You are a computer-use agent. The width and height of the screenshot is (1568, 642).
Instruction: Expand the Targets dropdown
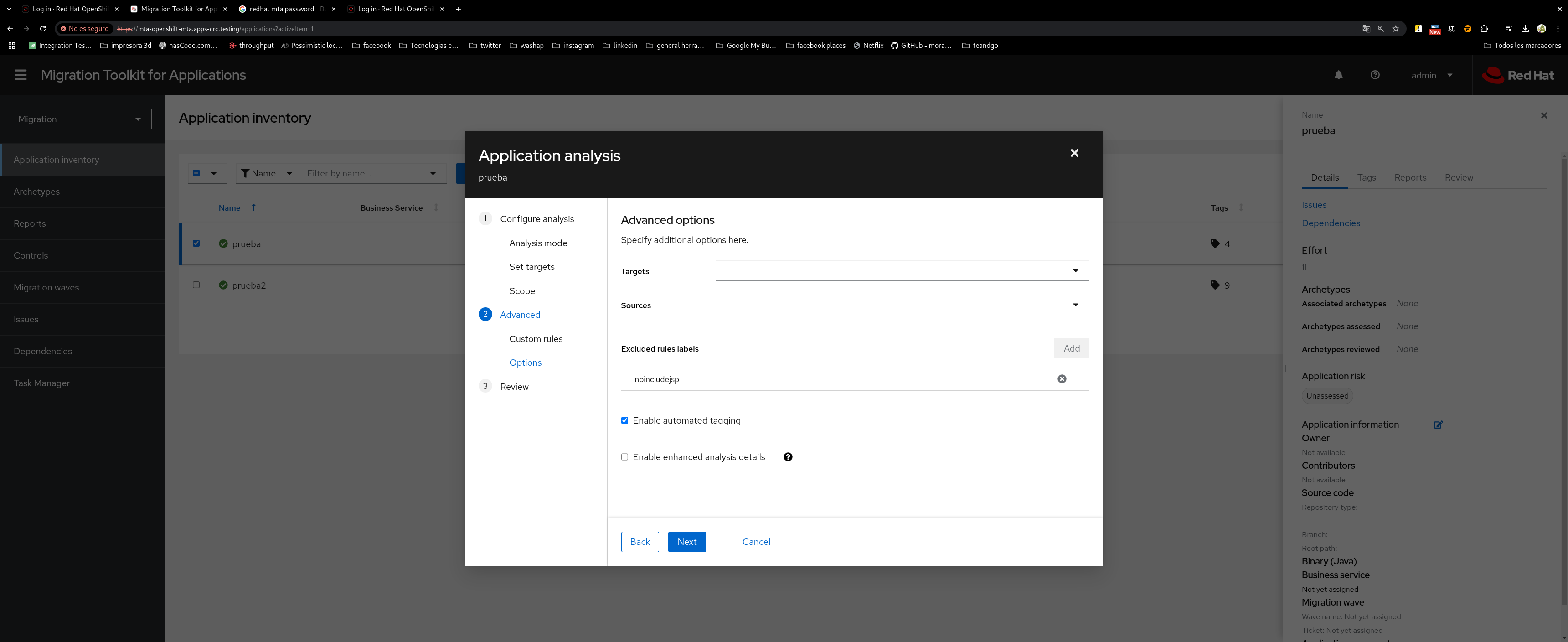[x=1075, y=270]
